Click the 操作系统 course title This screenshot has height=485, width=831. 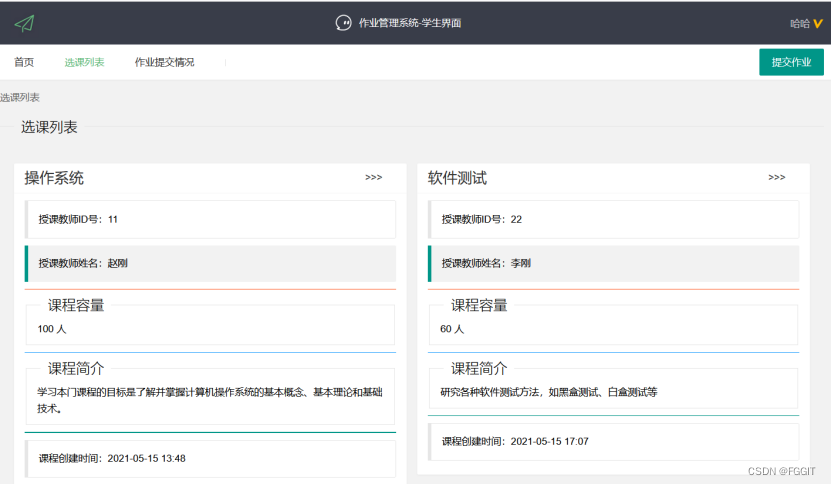tap(54, 178)
